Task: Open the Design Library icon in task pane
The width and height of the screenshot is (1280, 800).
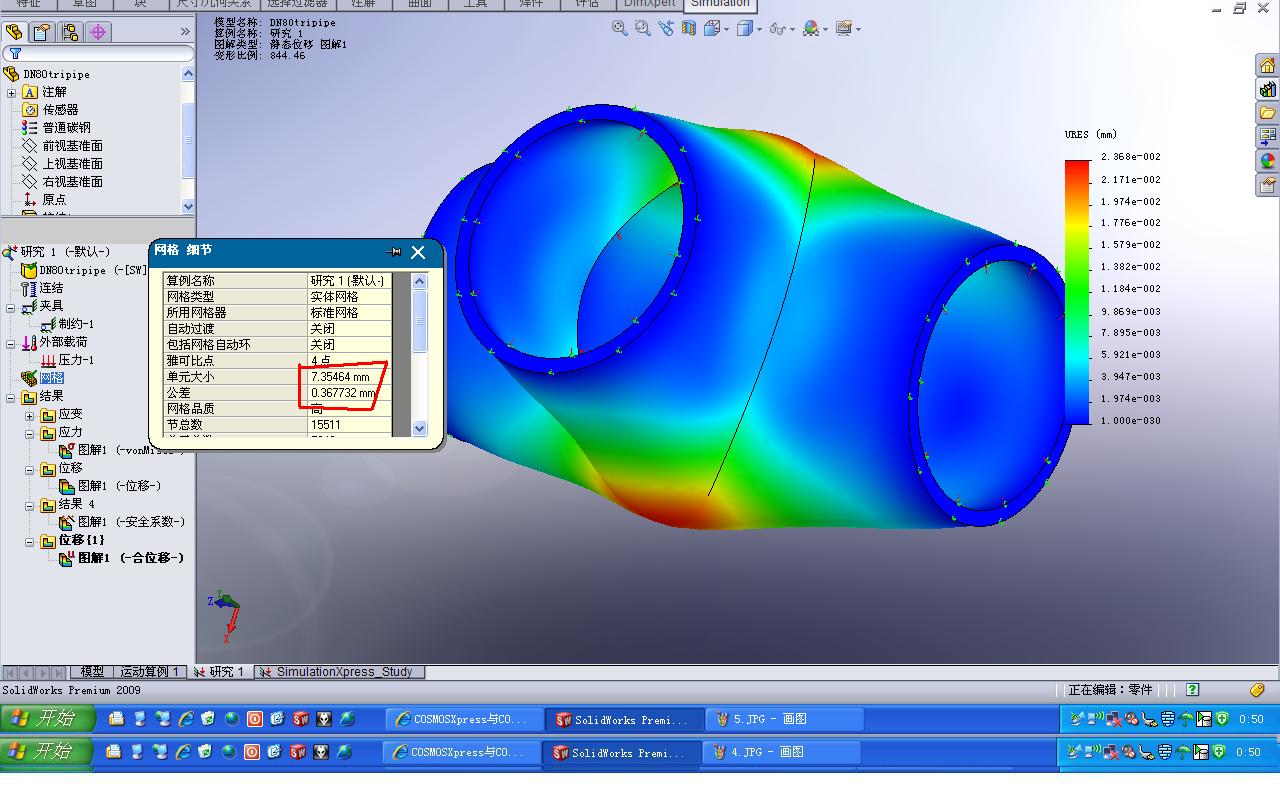Action: (1268, 89)
